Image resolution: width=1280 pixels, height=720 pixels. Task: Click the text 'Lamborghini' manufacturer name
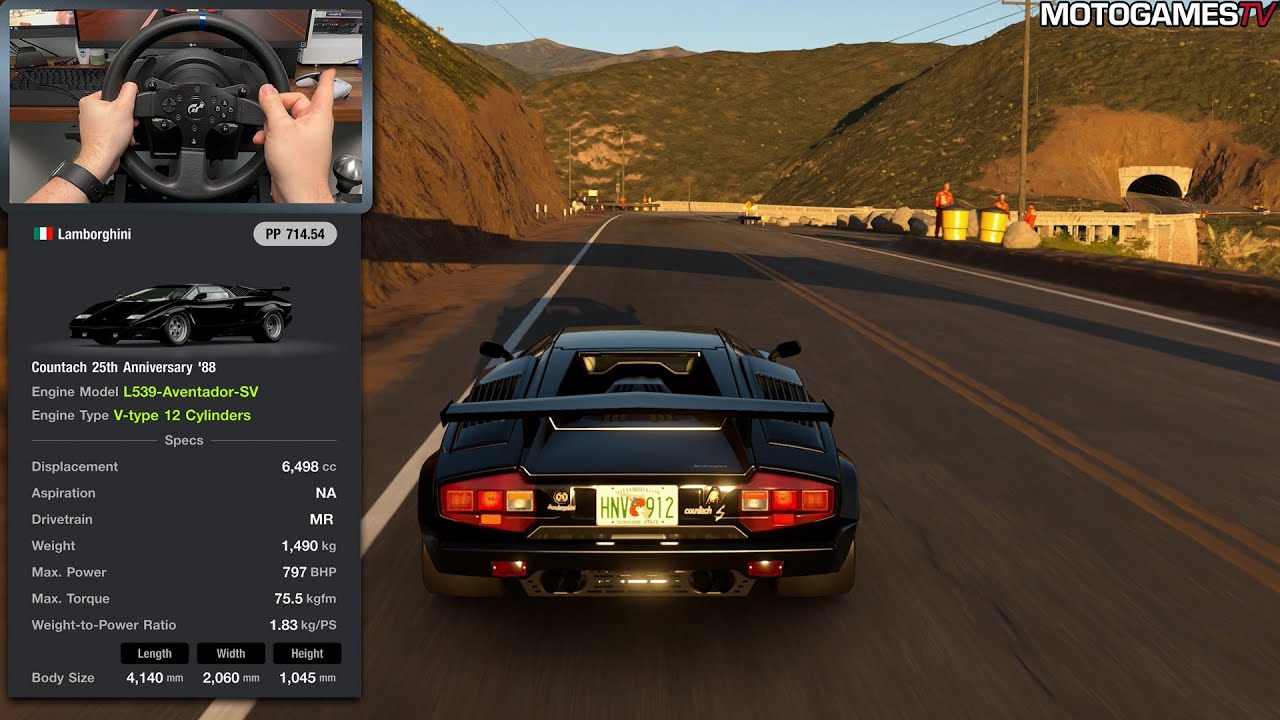tap(94, 234)
